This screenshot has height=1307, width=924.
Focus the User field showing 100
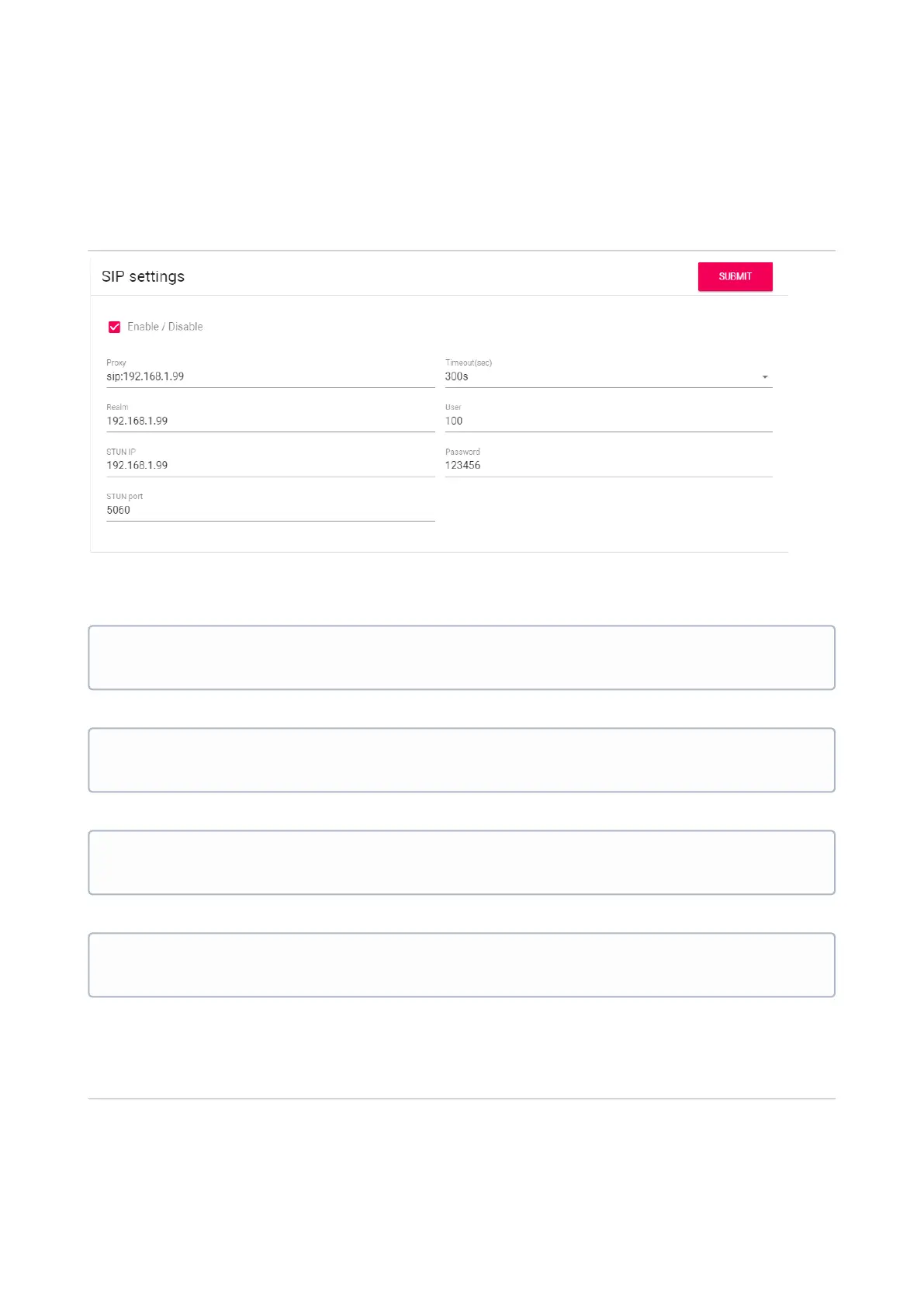(x=607, y=421)
